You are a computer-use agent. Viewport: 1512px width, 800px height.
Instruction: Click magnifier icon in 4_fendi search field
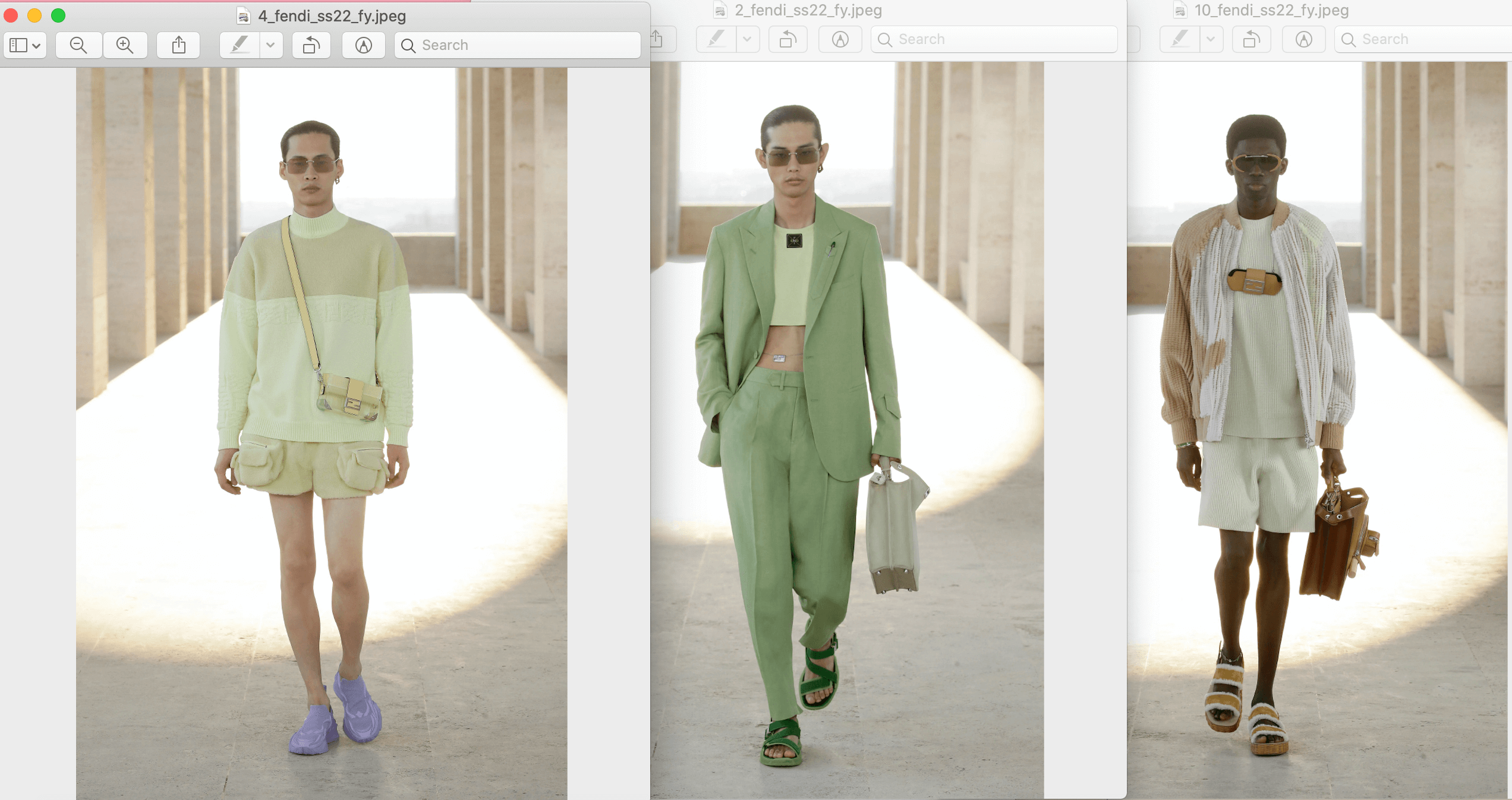(408, 45)
